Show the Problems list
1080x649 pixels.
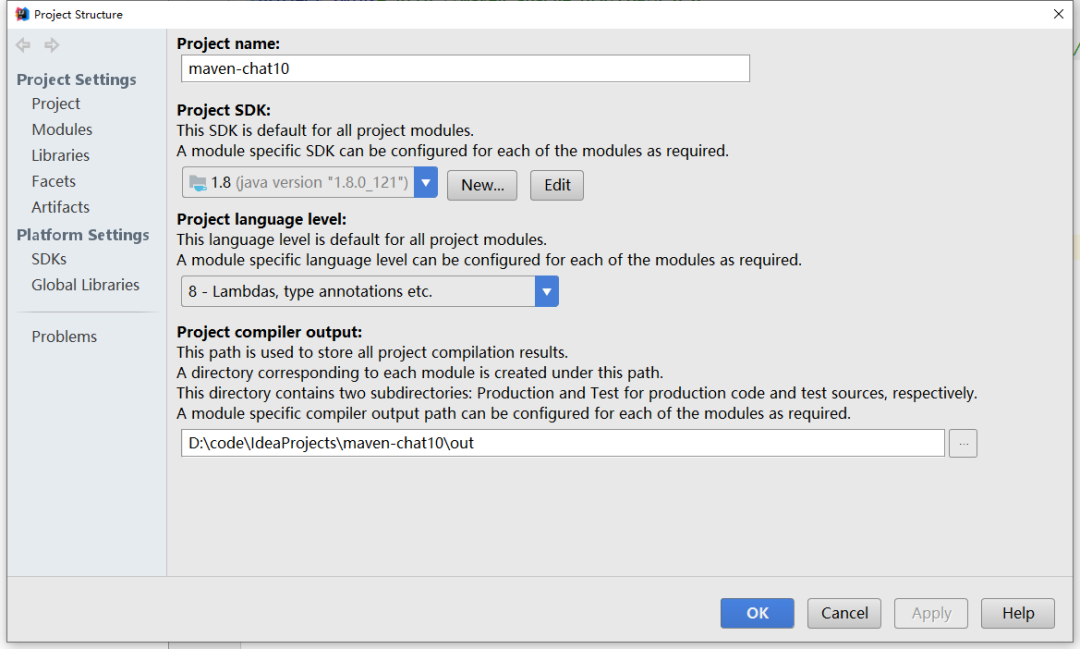pos(65,337)
